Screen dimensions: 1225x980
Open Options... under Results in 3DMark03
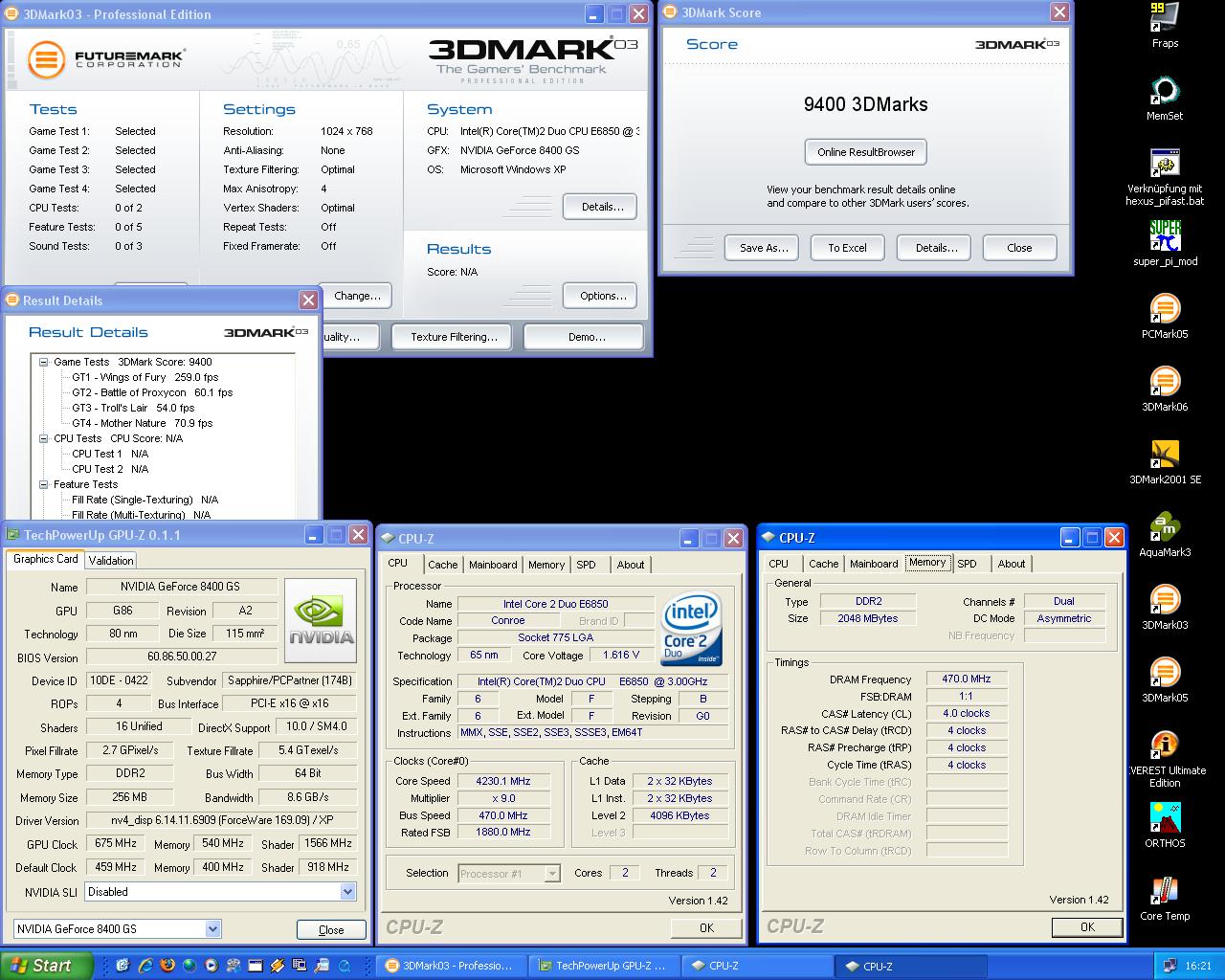602,296
